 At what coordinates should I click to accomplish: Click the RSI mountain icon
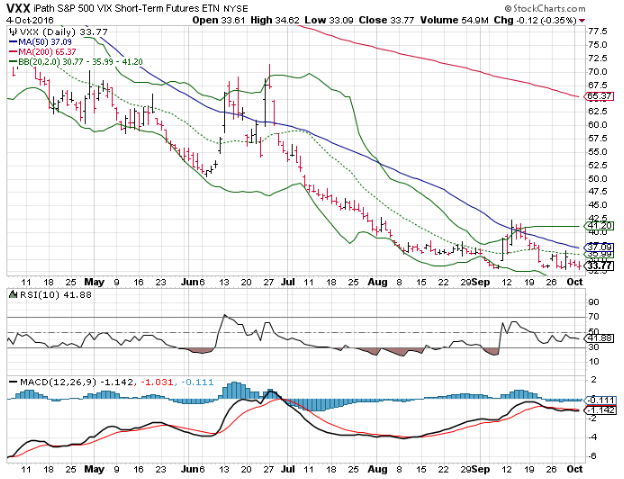point(13,294)
